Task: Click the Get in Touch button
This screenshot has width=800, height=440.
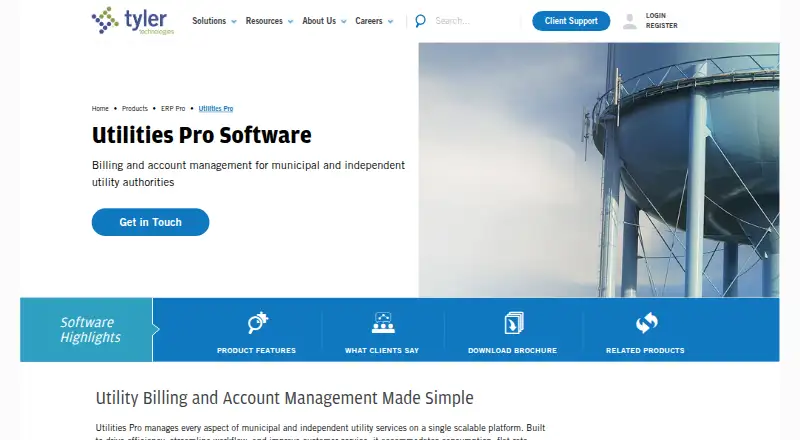Action: pyautogui.click(x=151, y=222)
